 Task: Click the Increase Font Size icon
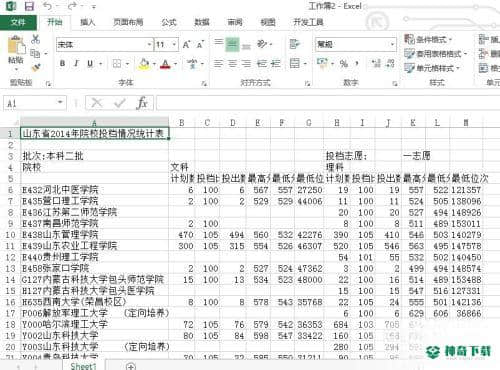pos(186,44)
